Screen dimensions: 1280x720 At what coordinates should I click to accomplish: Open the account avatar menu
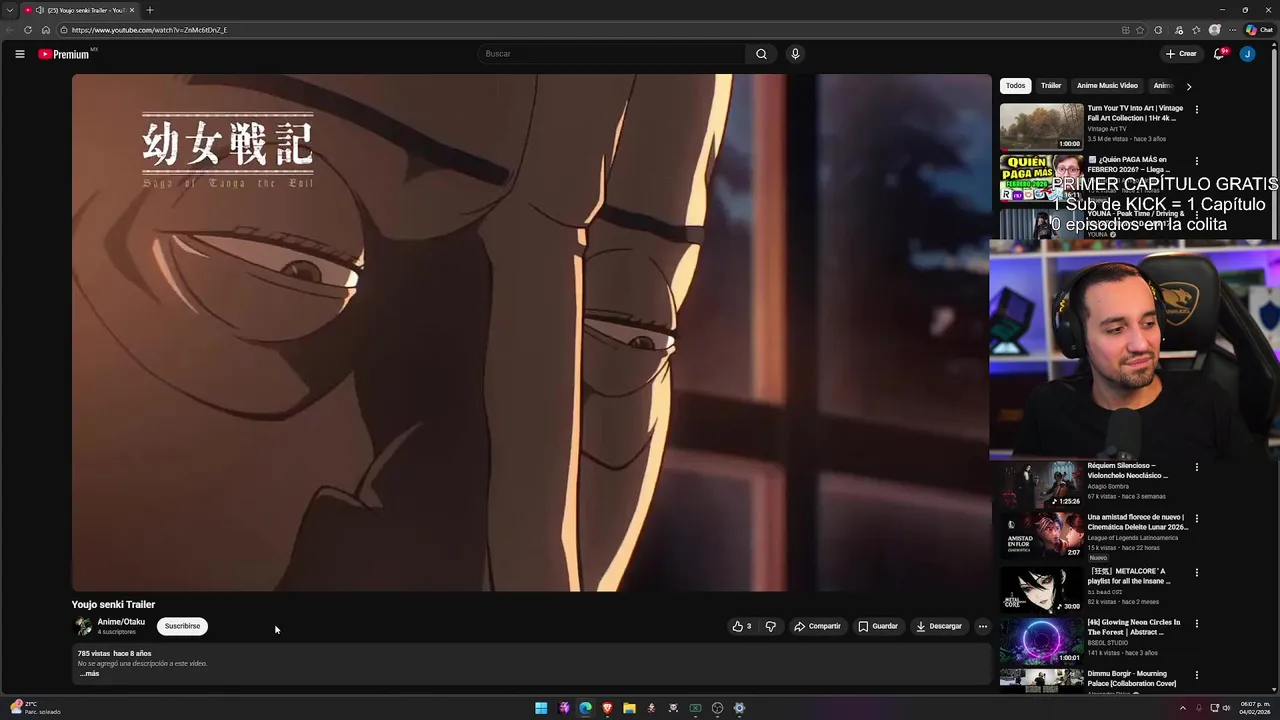[x=1247, y=54]
